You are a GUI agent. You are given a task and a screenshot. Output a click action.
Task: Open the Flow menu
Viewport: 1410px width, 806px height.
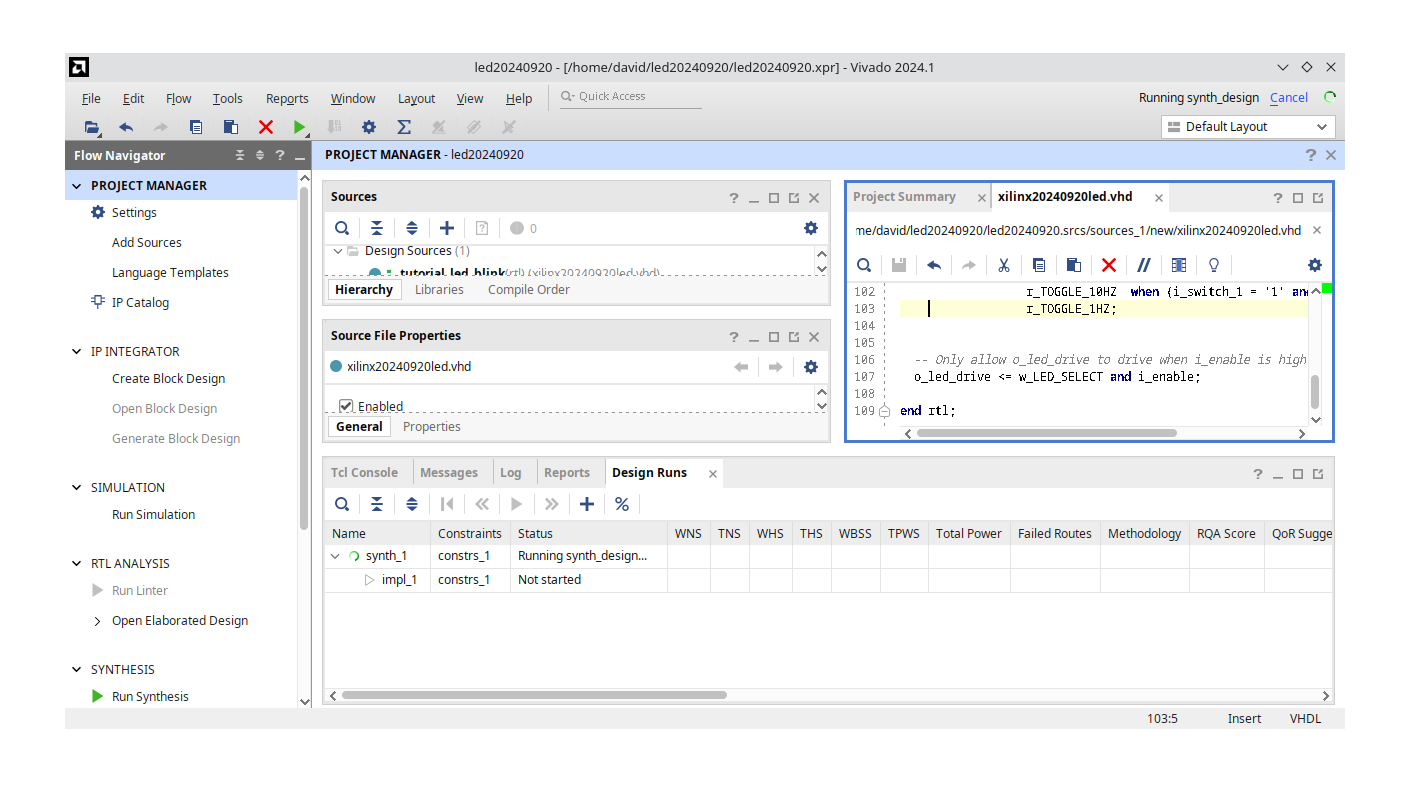[178, 98]
